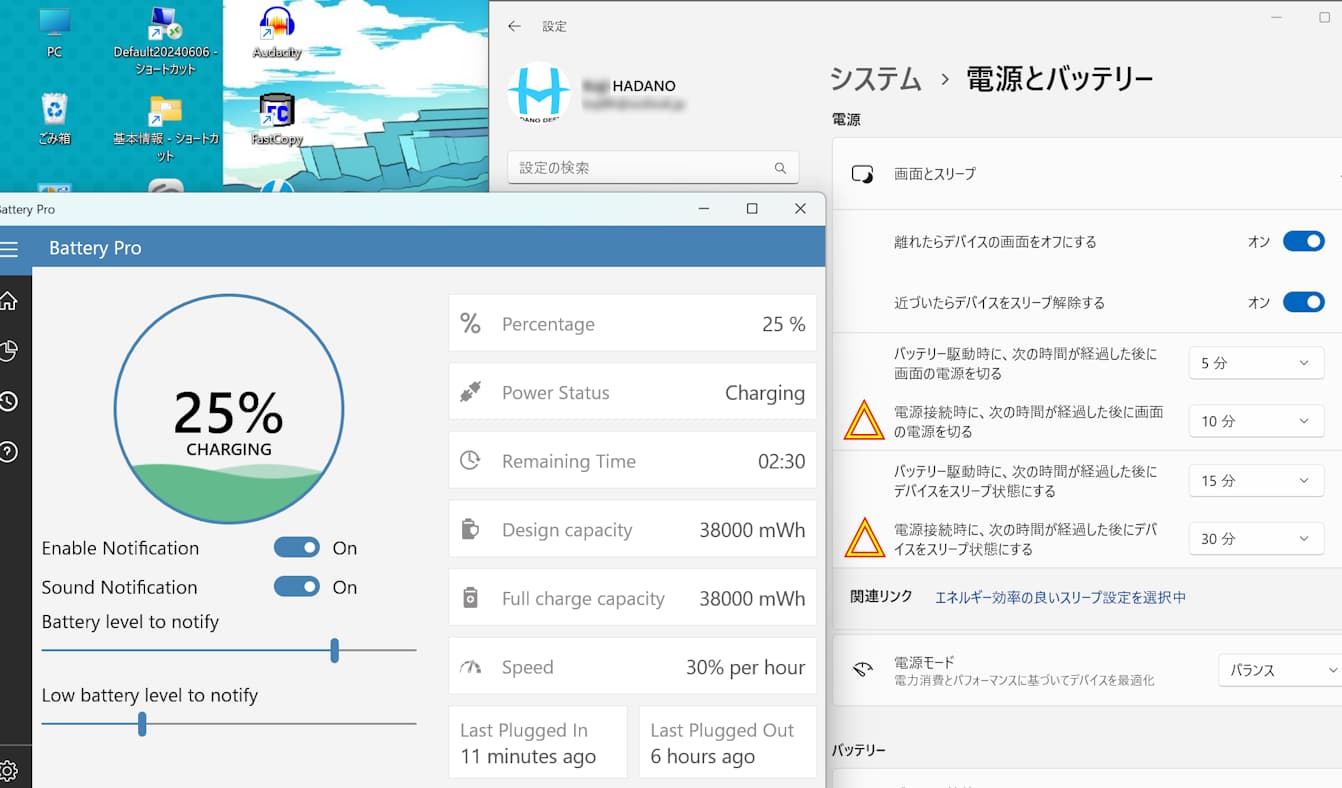The height and width of the screenshot is (788, 1342).
Task: Change the バランス power mode dropdown
Action: coord(1280,669)
